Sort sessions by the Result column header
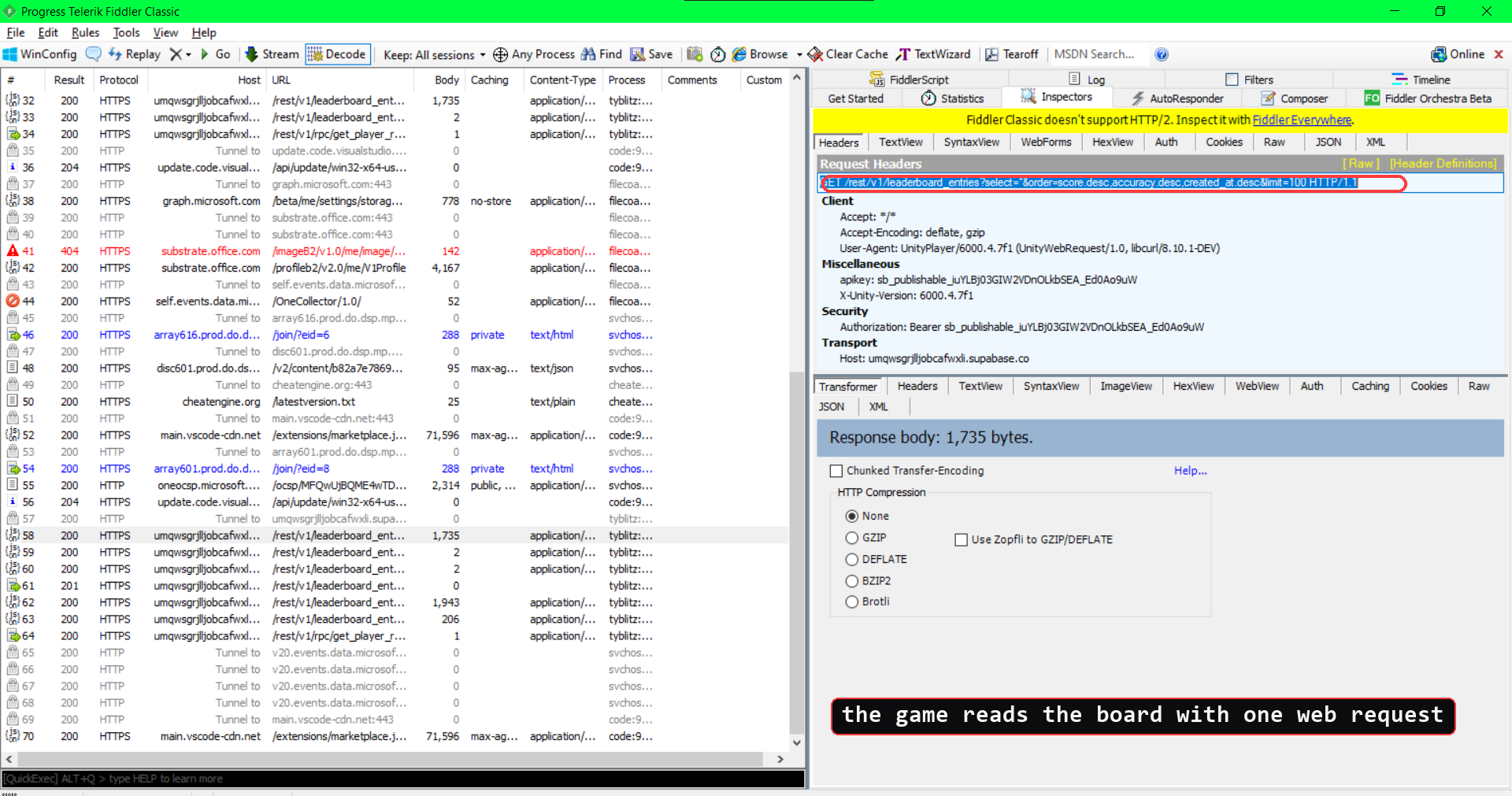 pyautogui.click(x=69, y=80)
